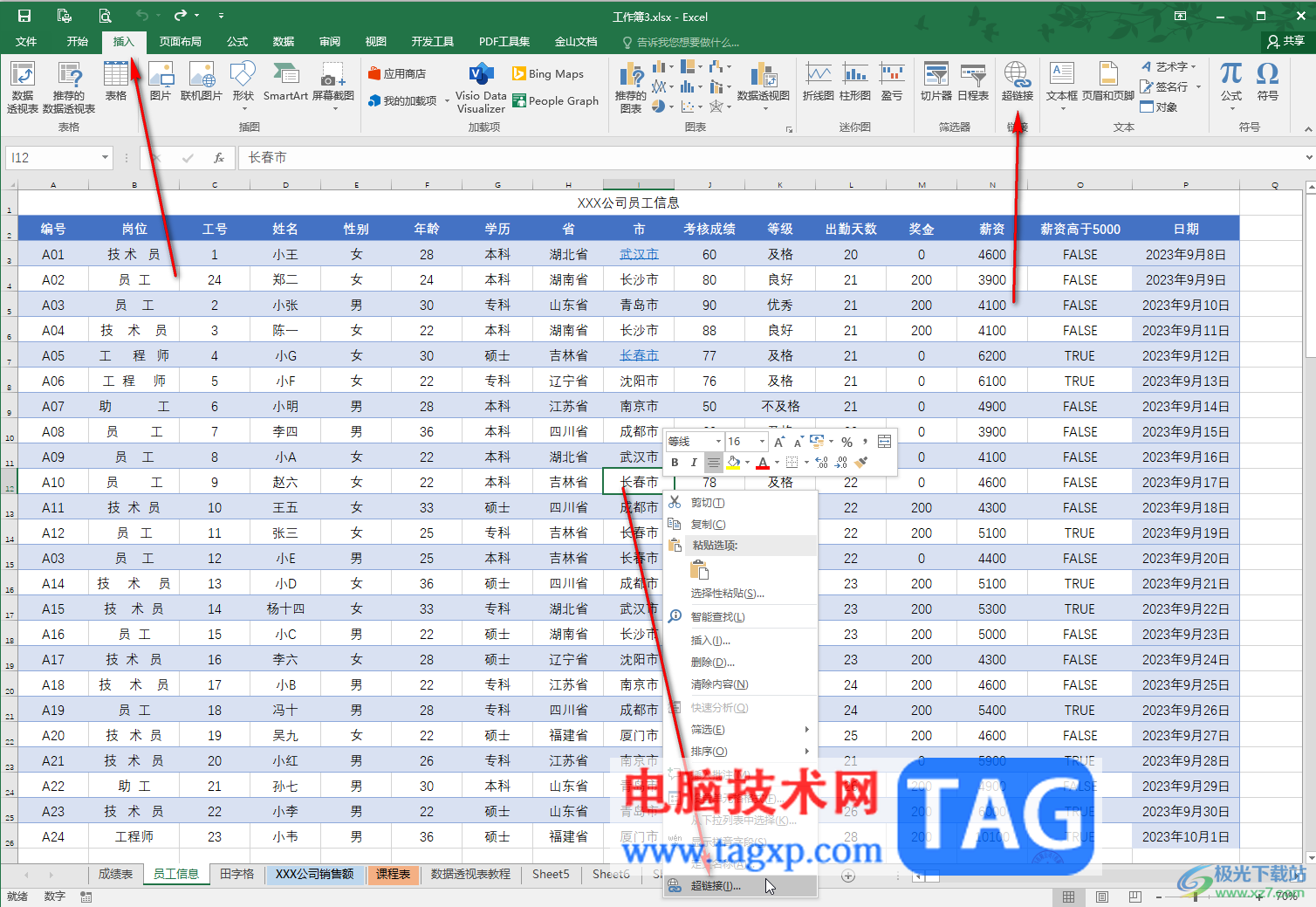Screen dimensions: 1316x907
Task: Insert a Slicer (切片器)
Action: [936, 81]
